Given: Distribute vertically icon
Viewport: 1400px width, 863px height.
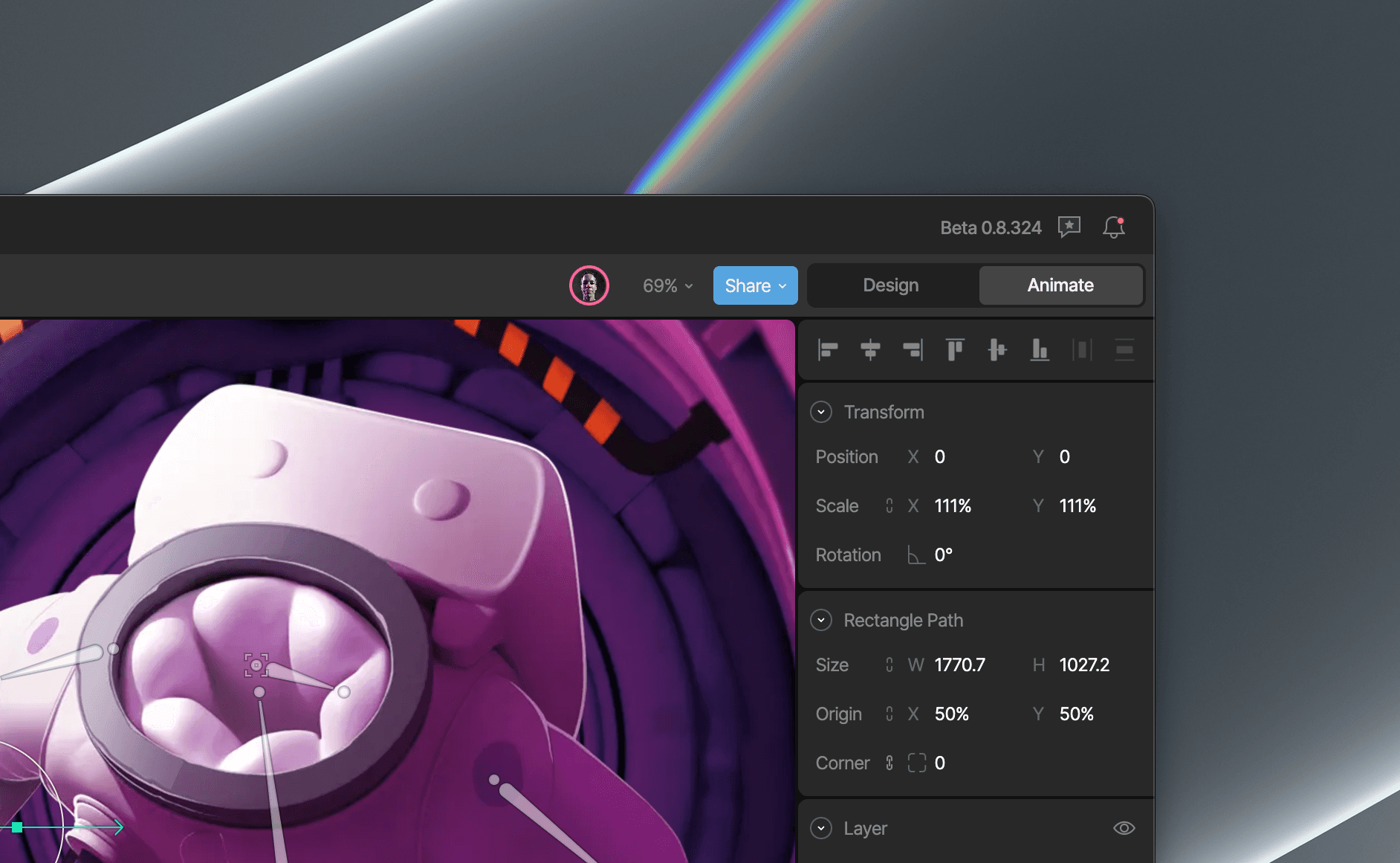Looking at the screenshot, I should click(1124, 349).
